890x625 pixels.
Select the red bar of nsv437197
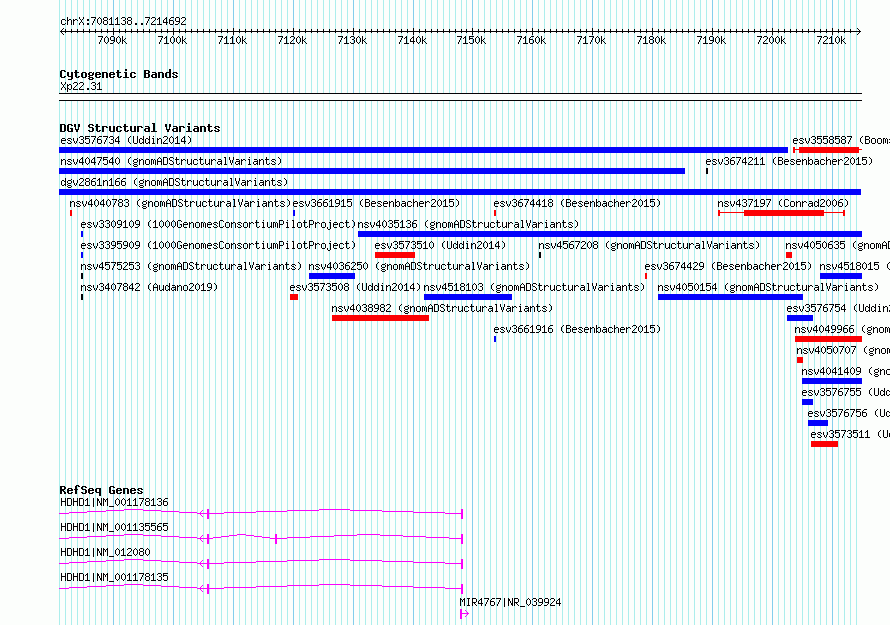pos(784,213)
